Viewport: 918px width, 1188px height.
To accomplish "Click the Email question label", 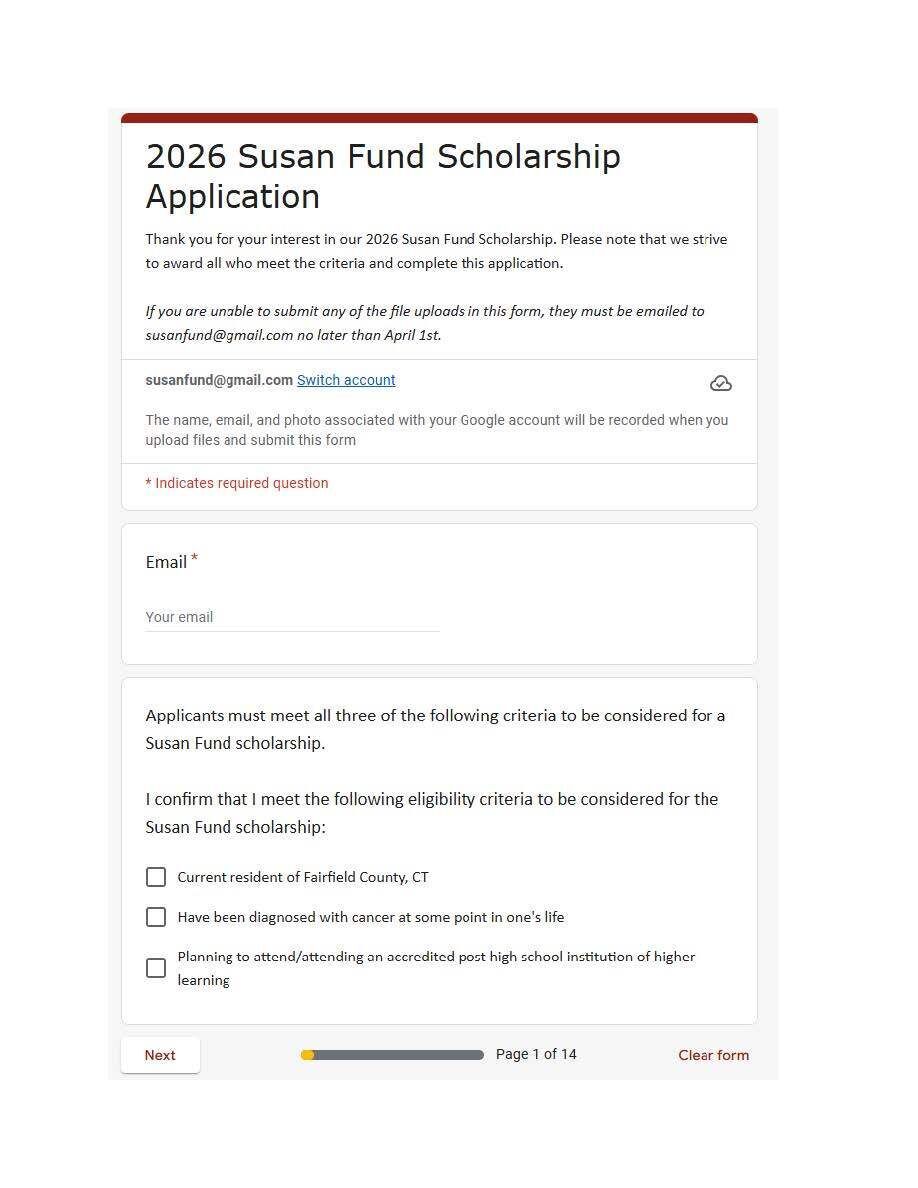I will click(x=166, y=562).
